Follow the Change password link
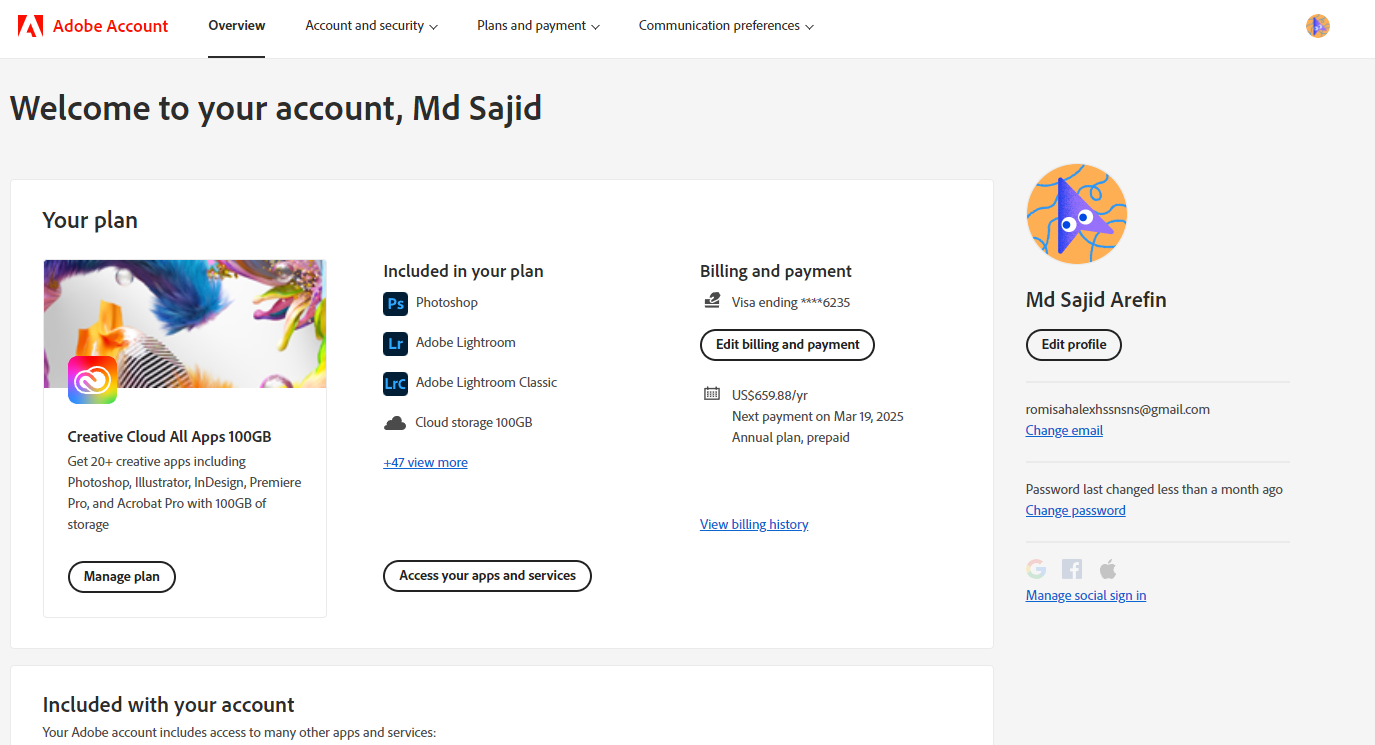The width and height of the screenshot is (1375, 745). tap(1075, 511)
